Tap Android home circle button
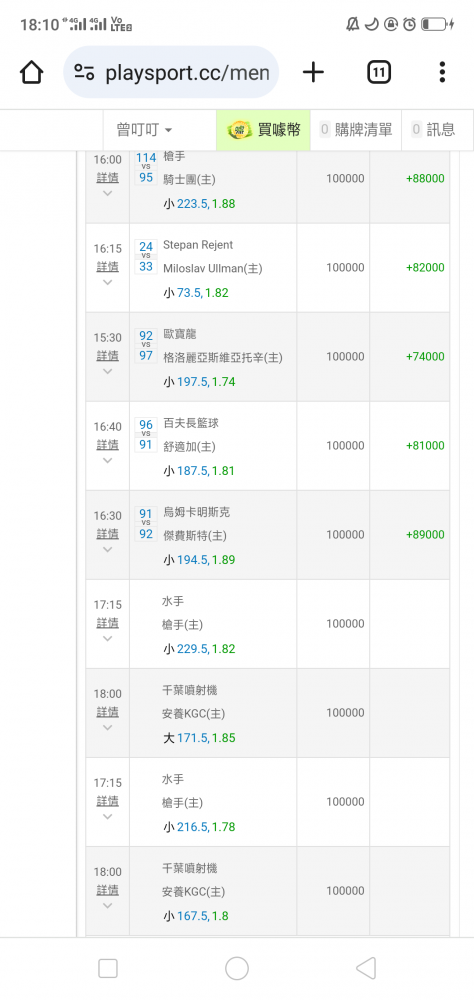The height and width of the screenshot is (1000, 474). coord(237,968)
